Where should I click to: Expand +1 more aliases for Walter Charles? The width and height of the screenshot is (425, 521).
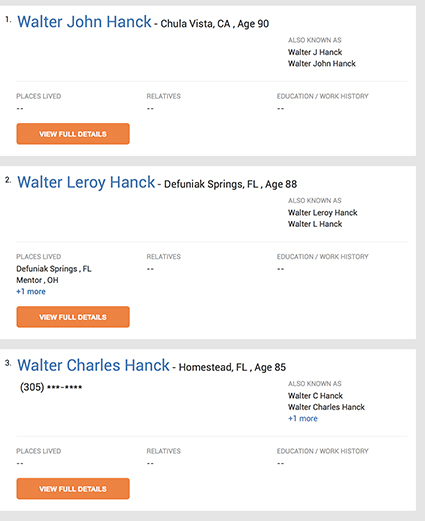(303, 419)
